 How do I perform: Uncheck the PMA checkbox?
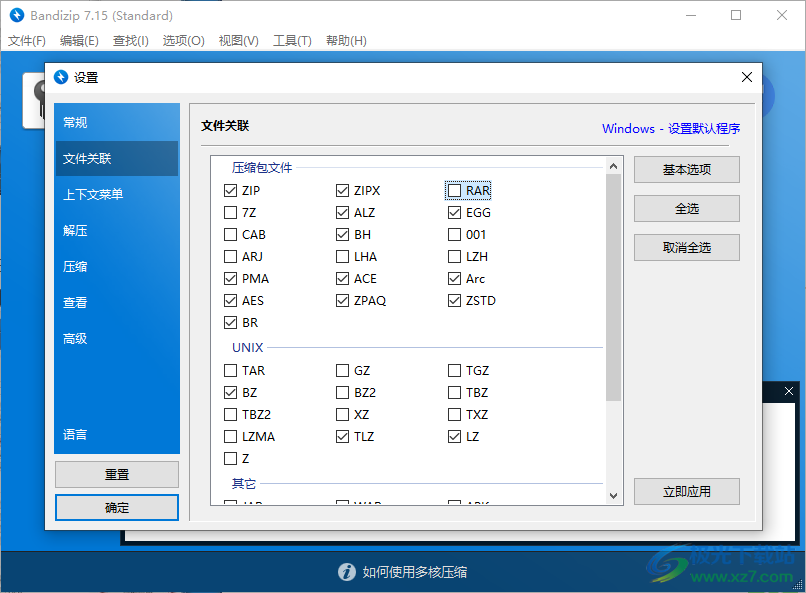tap(230, 279)
